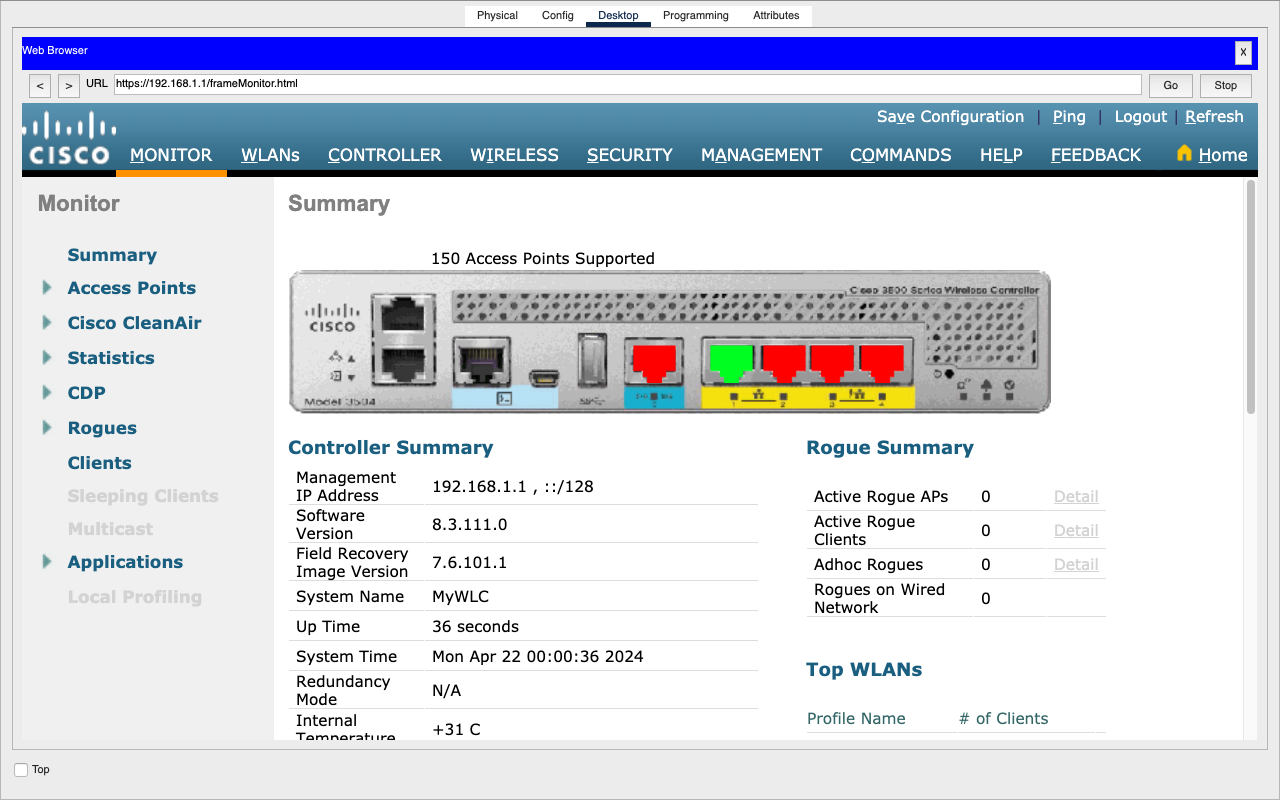Click the red port 3 on controller image
The image size is (1280, 800).
(x=832, y=362)
